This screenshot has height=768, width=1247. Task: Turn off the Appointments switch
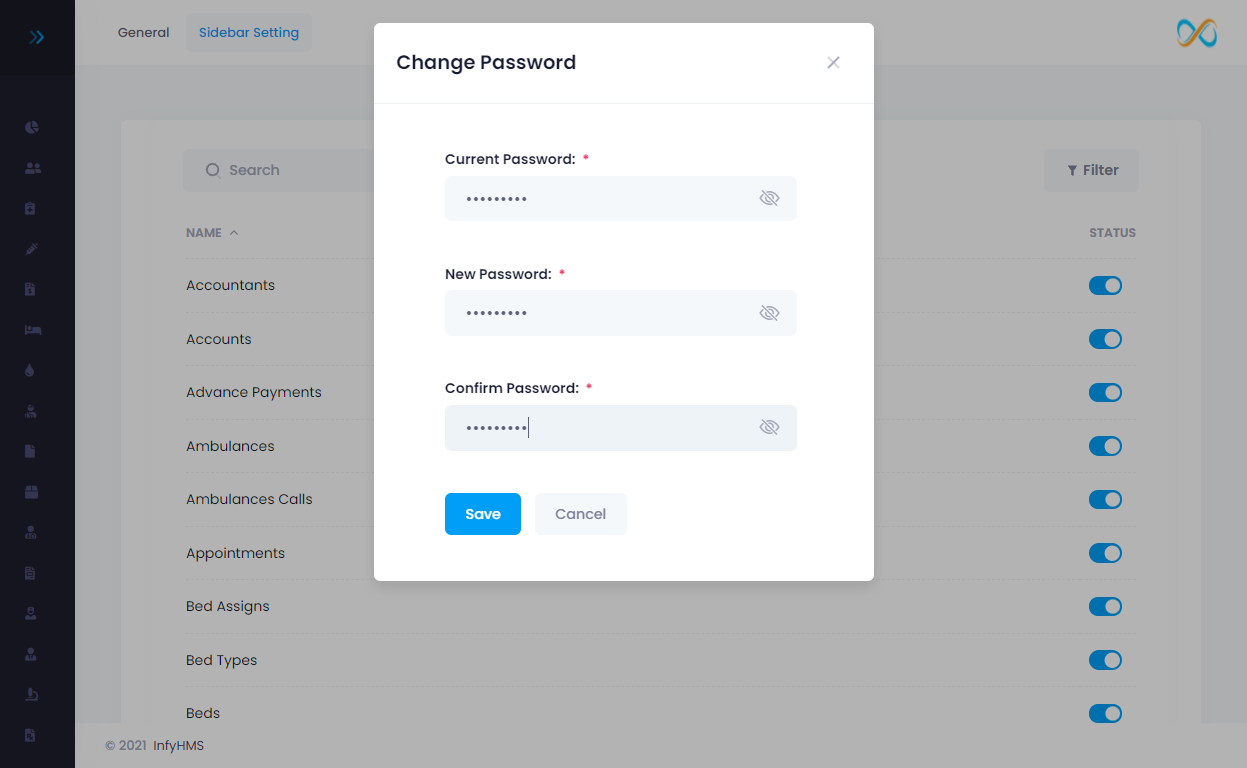1105,553
